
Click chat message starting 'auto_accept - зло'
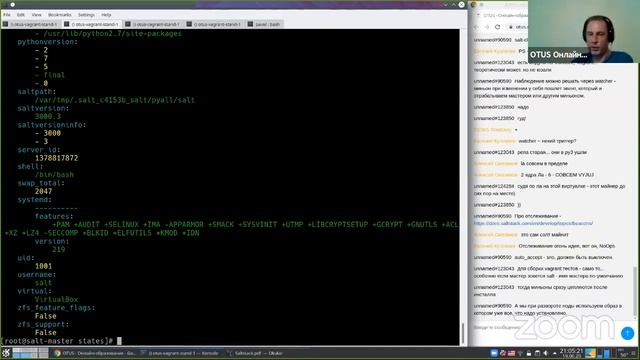(543, 258)
